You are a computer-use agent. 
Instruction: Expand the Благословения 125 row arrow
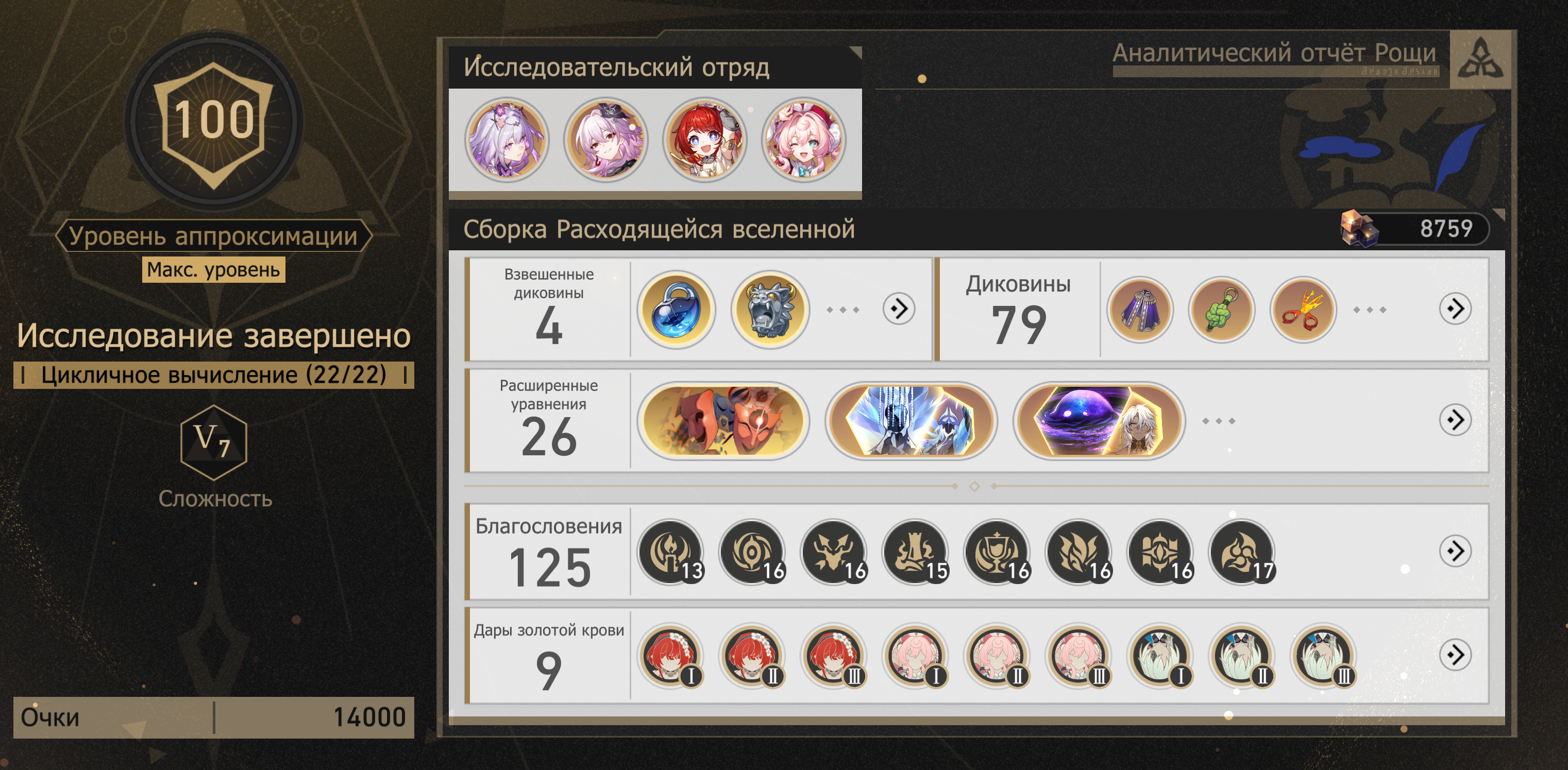1455,551
